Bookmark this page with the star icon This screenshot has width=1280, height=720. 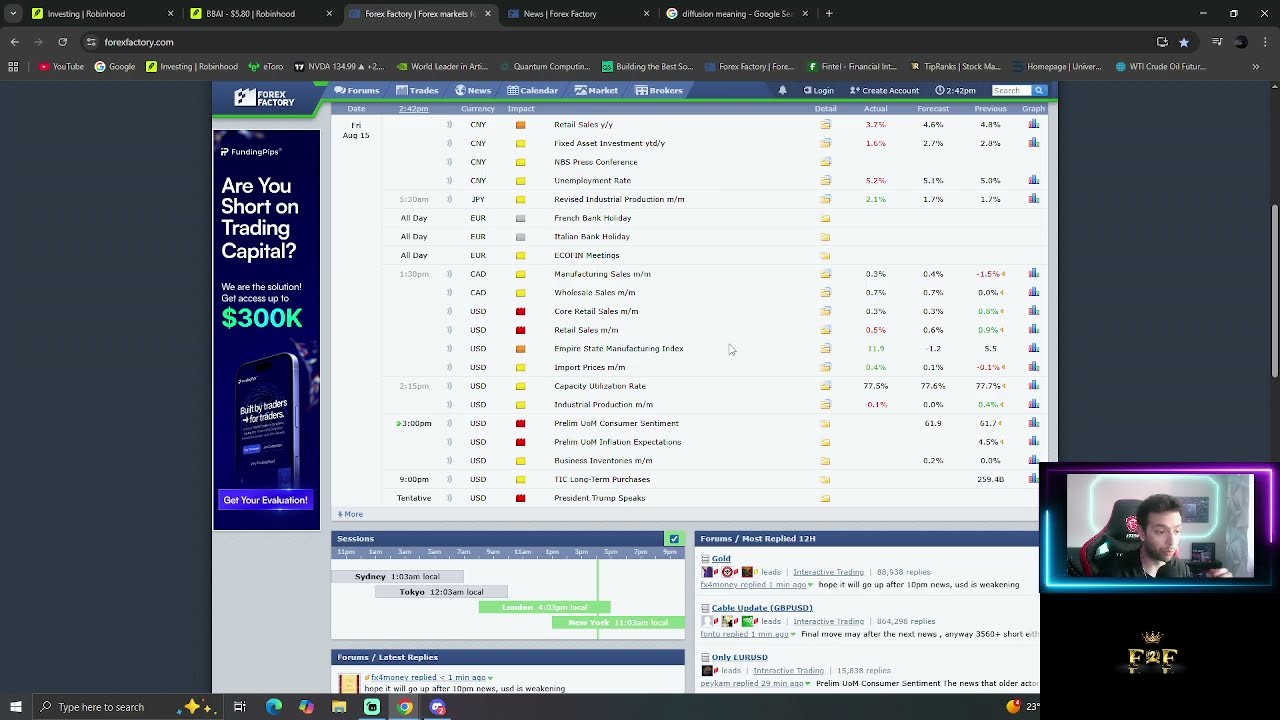click(1184, 42)
